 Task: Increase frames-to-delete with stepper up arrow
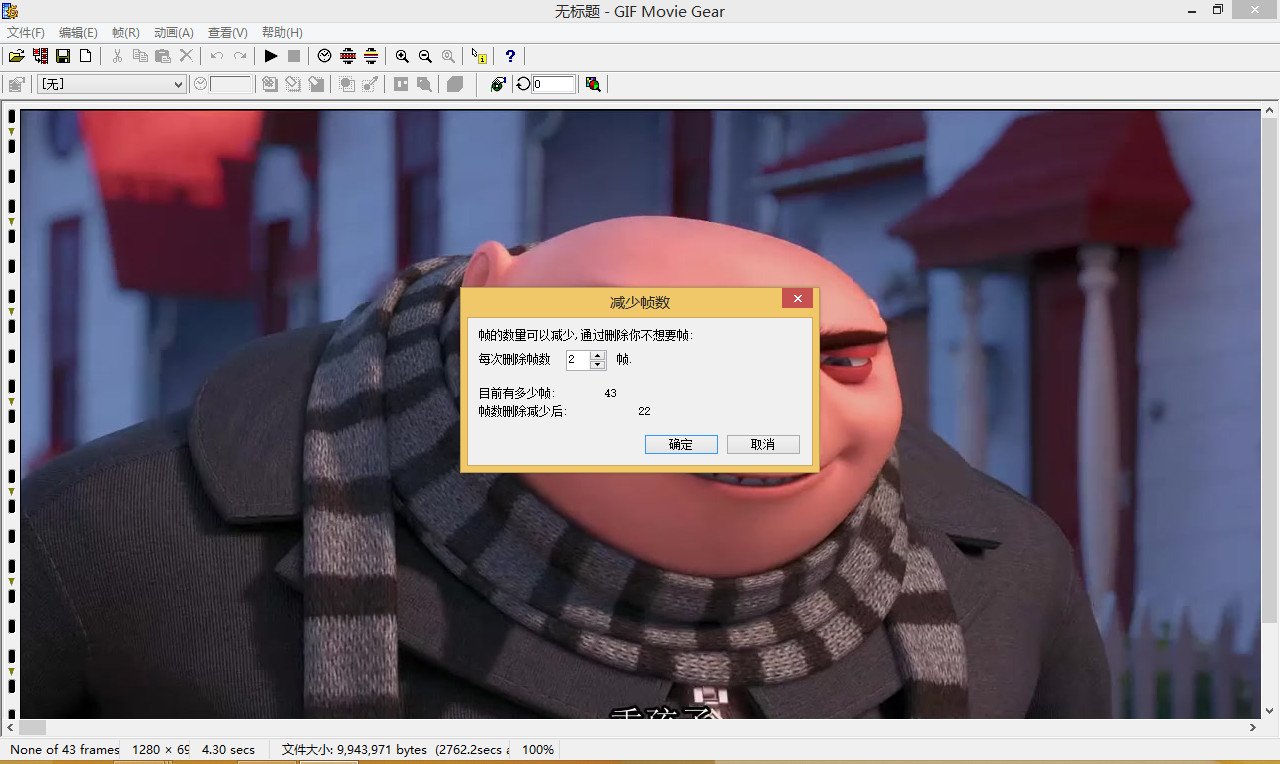(598, 355)
